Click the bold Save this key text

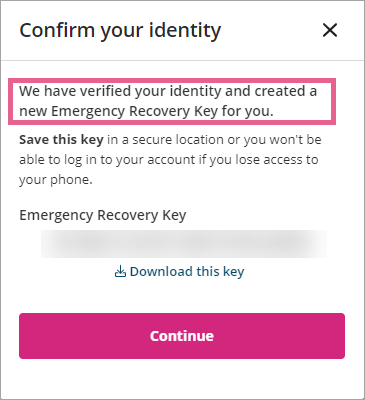[x=61, y=140]
